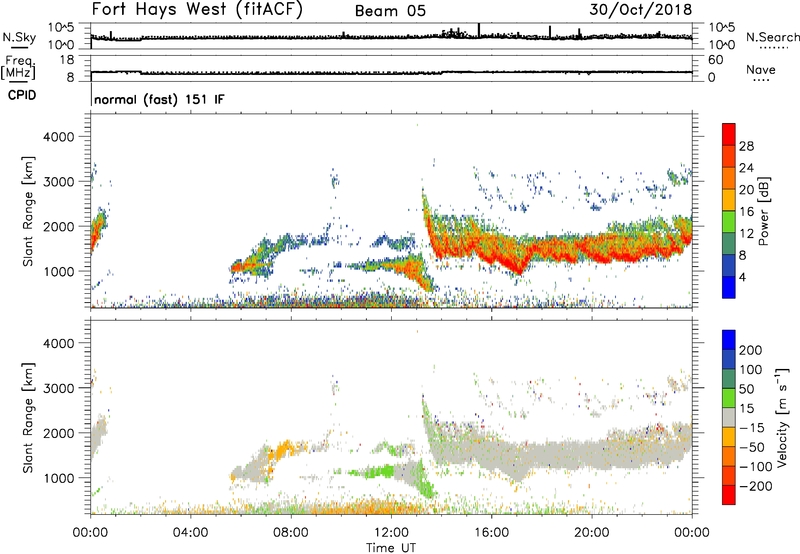Select the 'normal (fast) 151 IF' text
The image size is (800, 554).
159,99
